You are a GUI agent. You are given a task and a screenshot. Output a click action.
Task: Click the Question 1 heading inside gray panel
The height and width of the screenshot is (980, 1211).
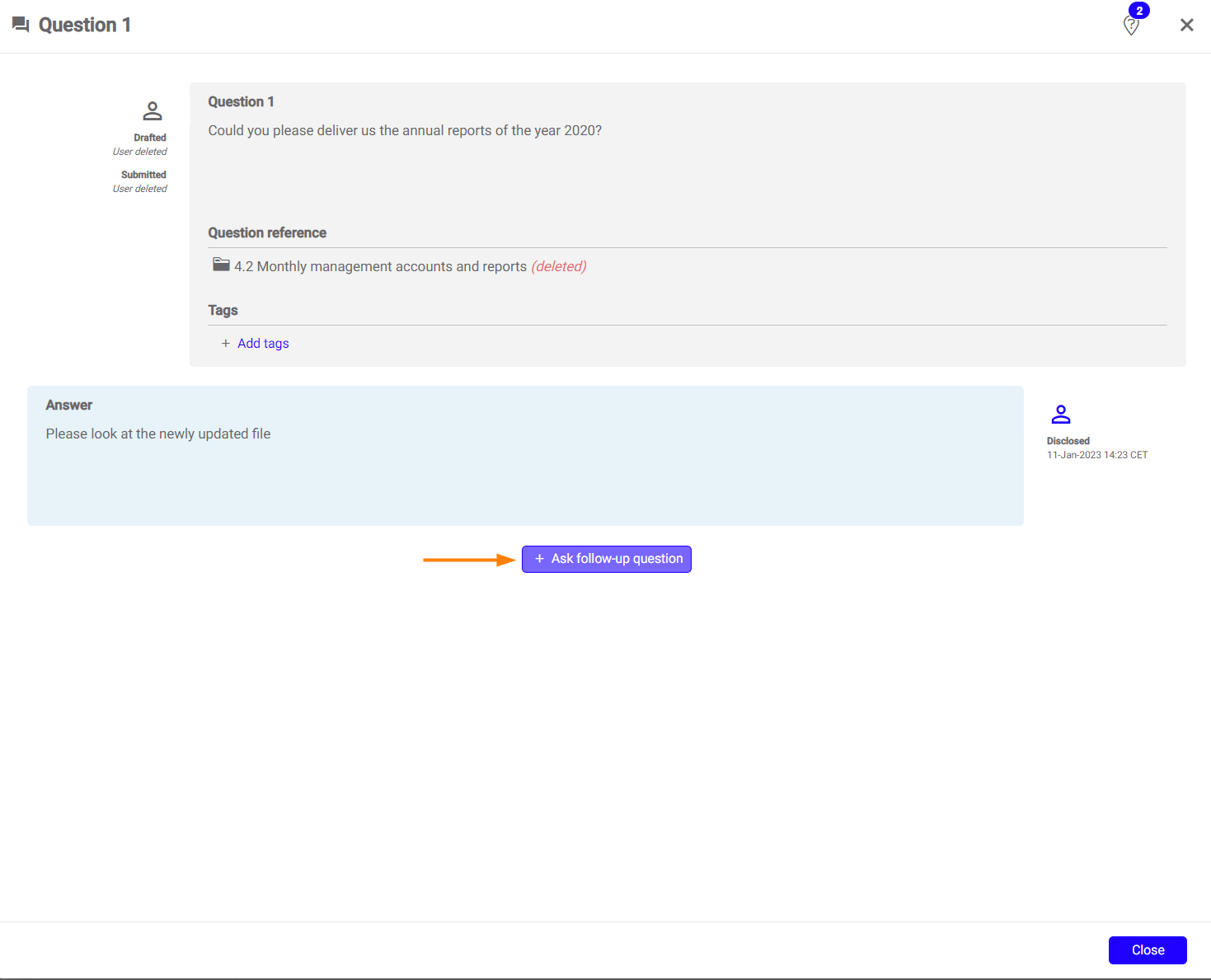[x=241, y=101]
